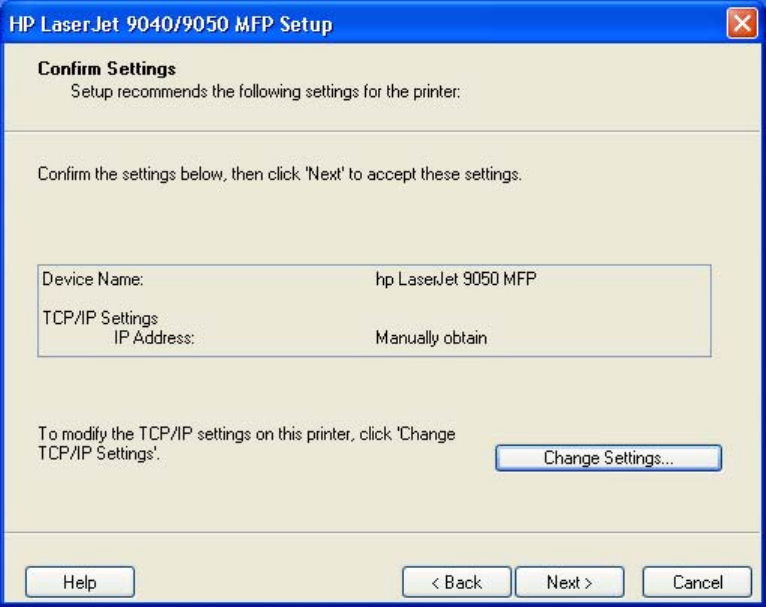Screen dimensions: 766x607
Task: Click the 'To modify the TCP/IP settings' note
Action: 247,443
